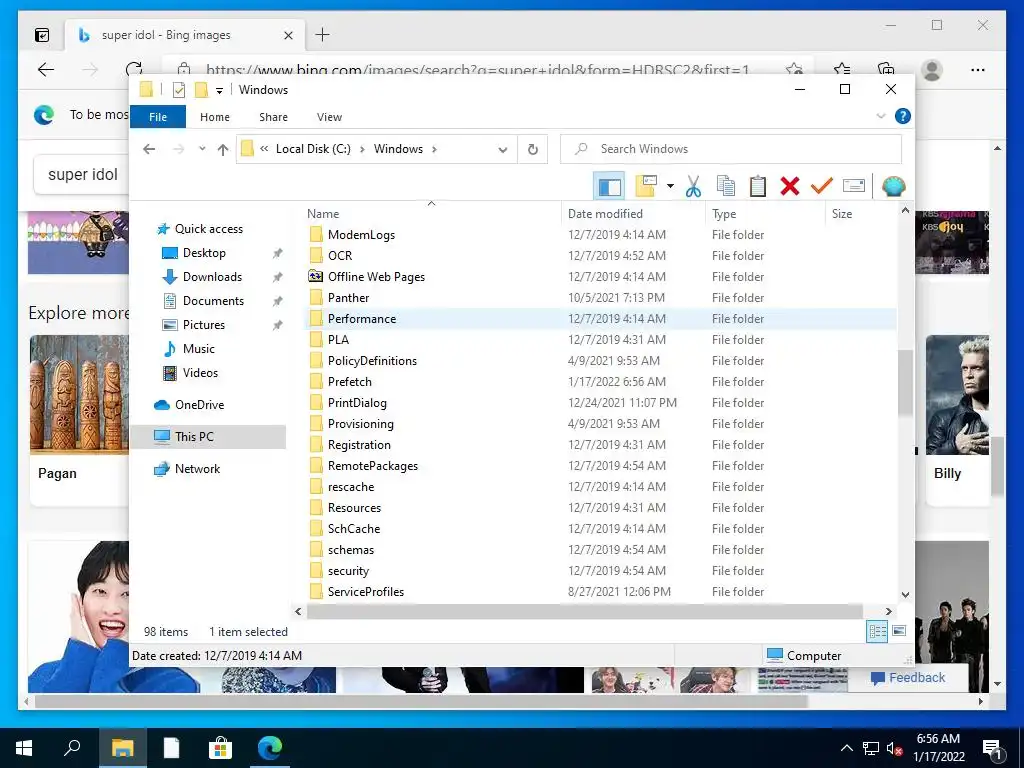This screenshot has height=768, width=1024.
Task: Sort by Date modified column header
Action: pos(632,214)
